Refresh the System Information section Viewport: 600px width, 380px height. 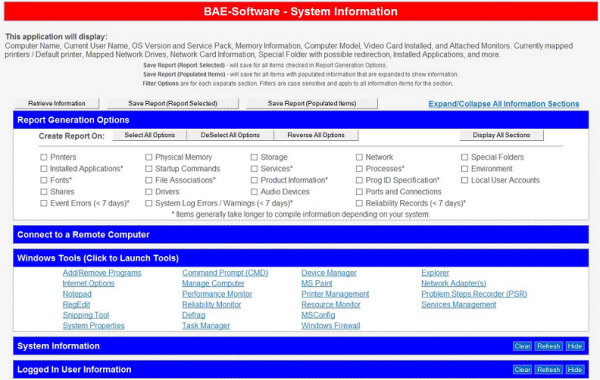point(548,346)
